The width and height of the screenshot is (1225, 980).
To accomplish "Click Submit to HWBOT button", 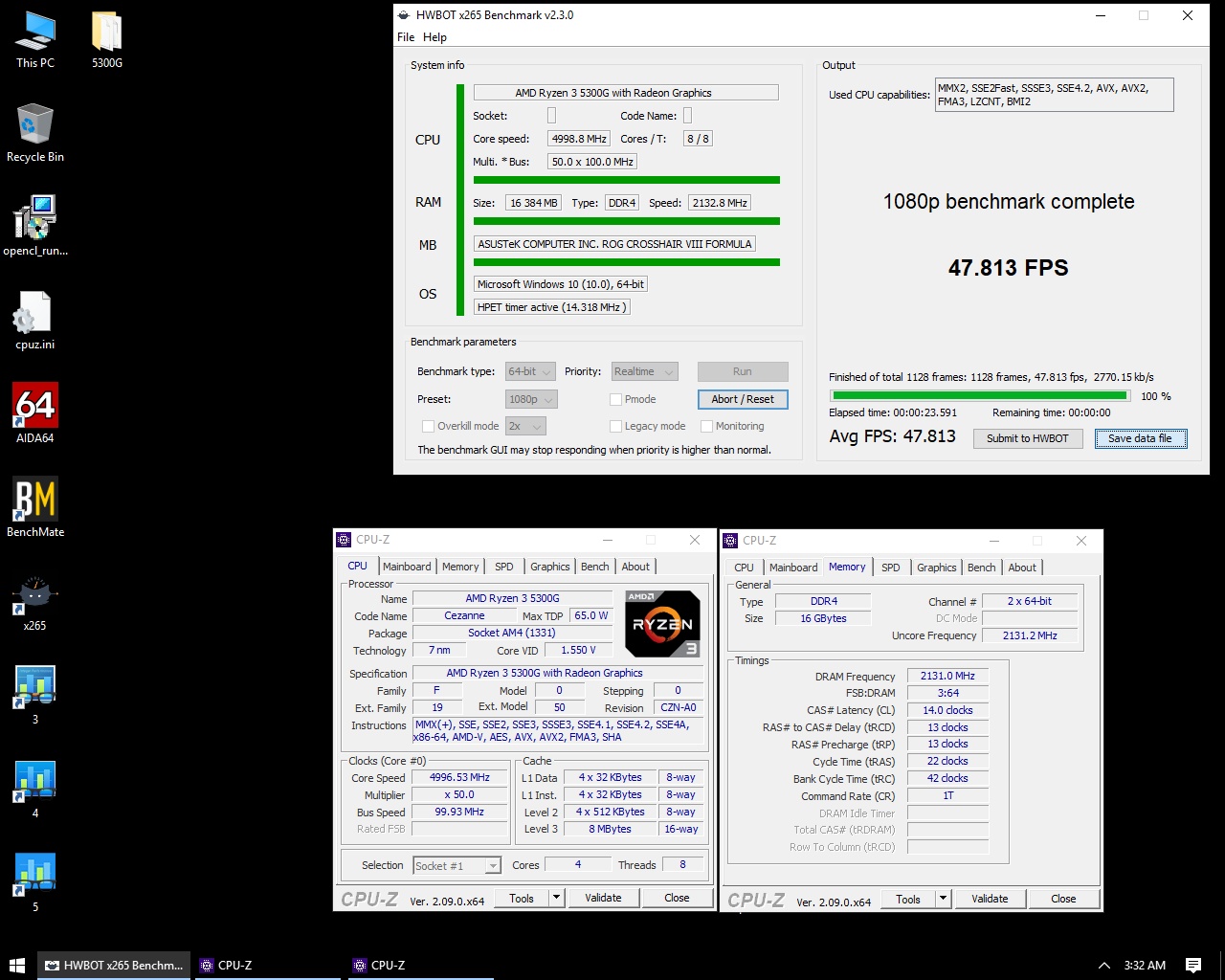I will 1028,438.
